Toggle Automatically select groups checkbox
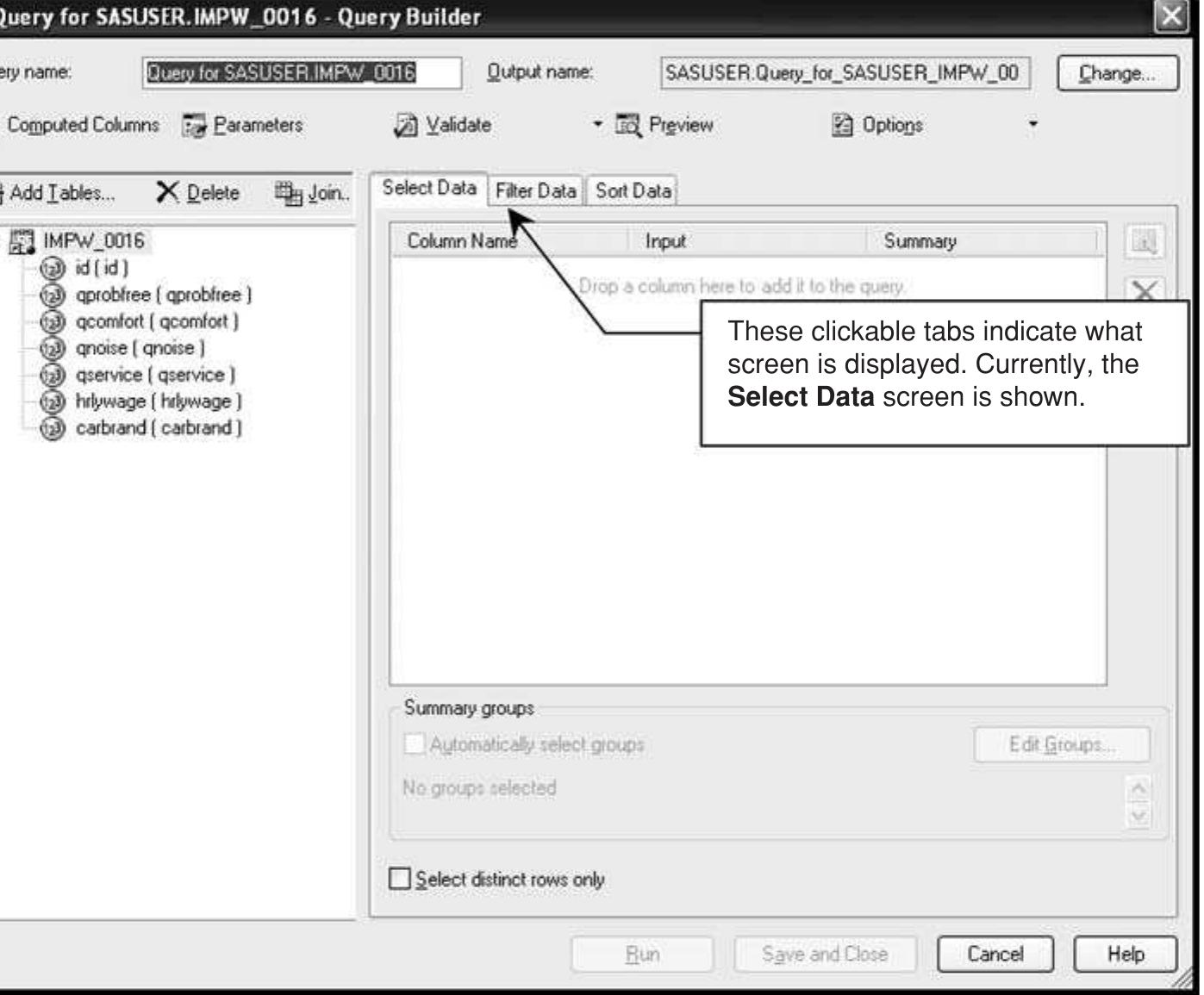This screenshot has width=1204, height=995. point(415,743)
